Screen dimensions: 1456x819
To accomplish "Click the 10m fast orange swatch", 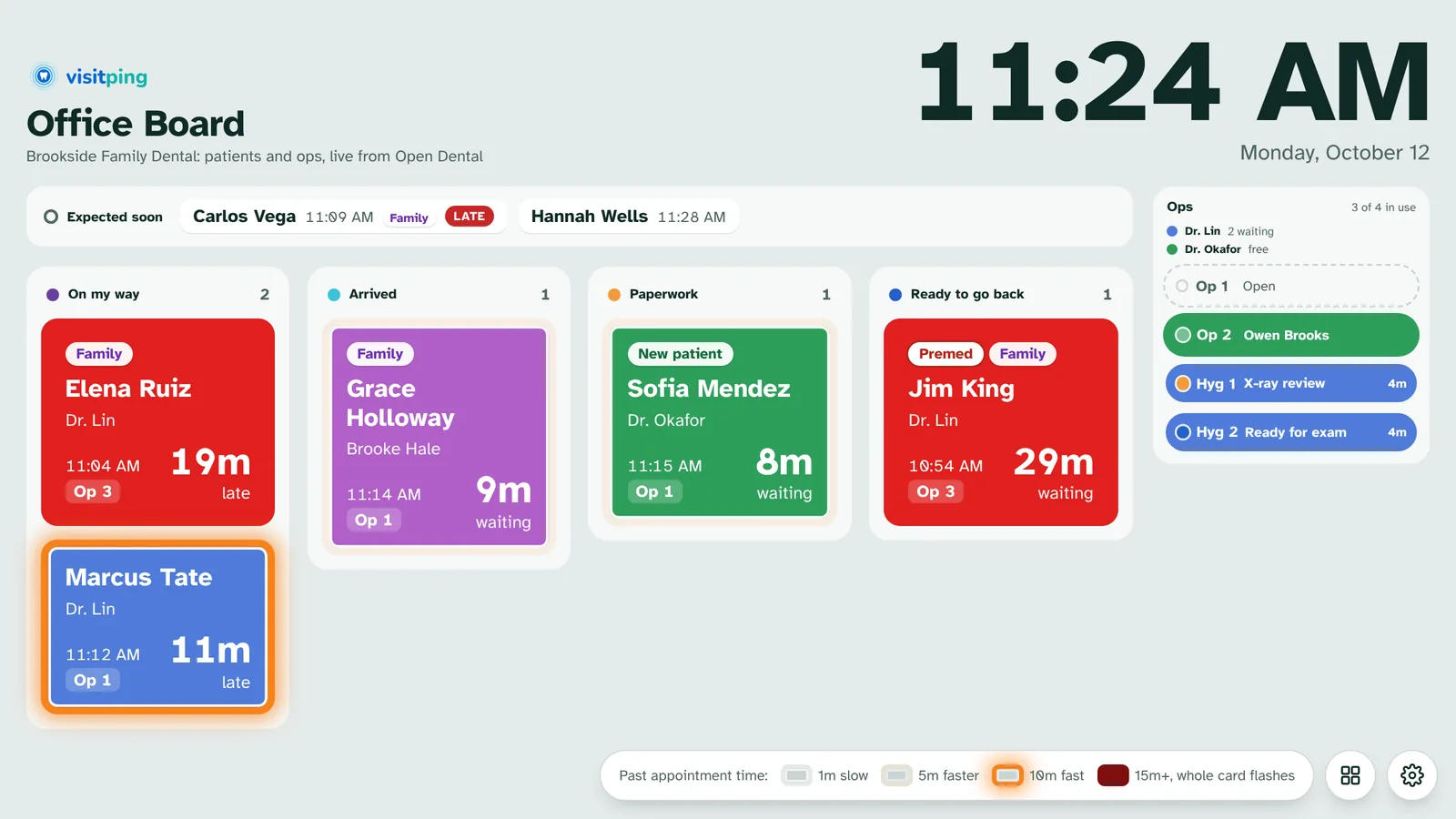I will coord(1007,775).
